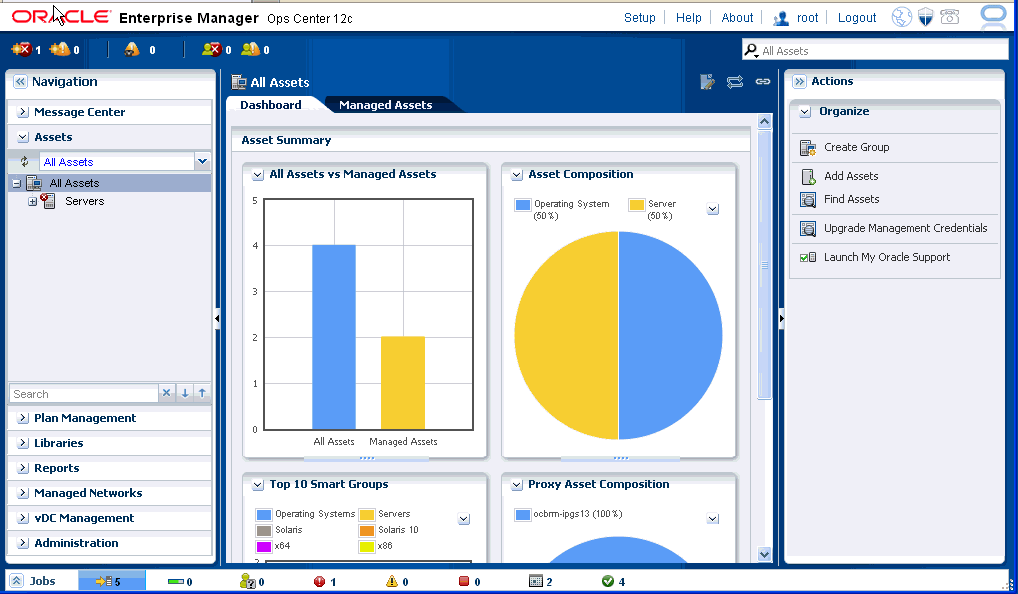This screenshot has width=1018, height=594.
Task: Expand the Reports section
Action: (23, 468)
